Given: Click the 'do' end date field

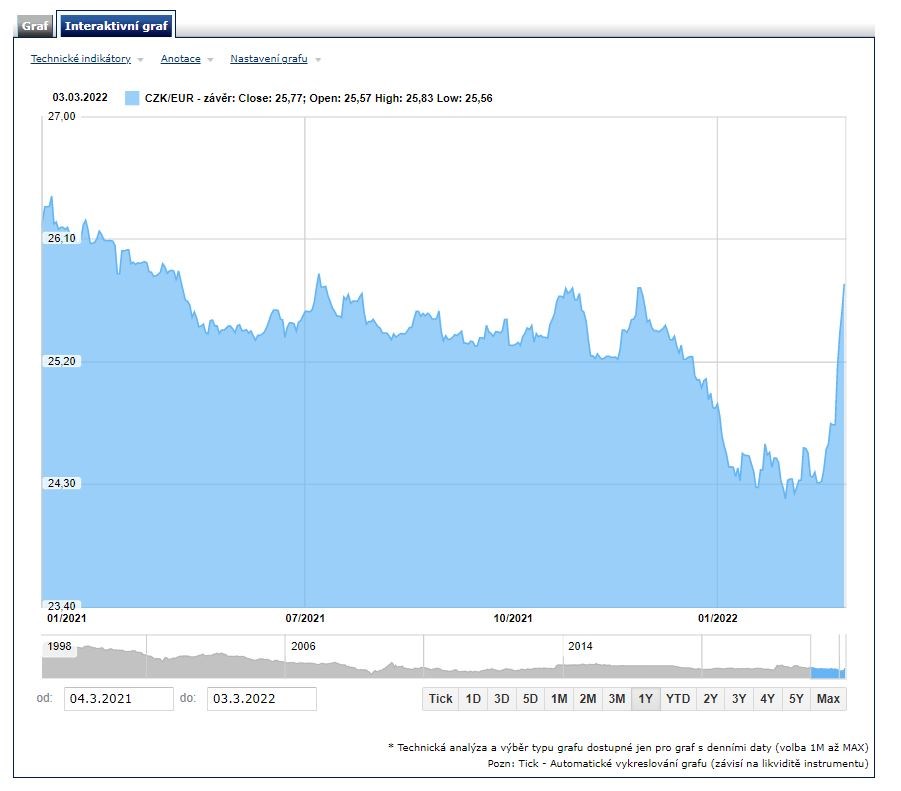Looking at the screenshot, I should coord(261,699).
